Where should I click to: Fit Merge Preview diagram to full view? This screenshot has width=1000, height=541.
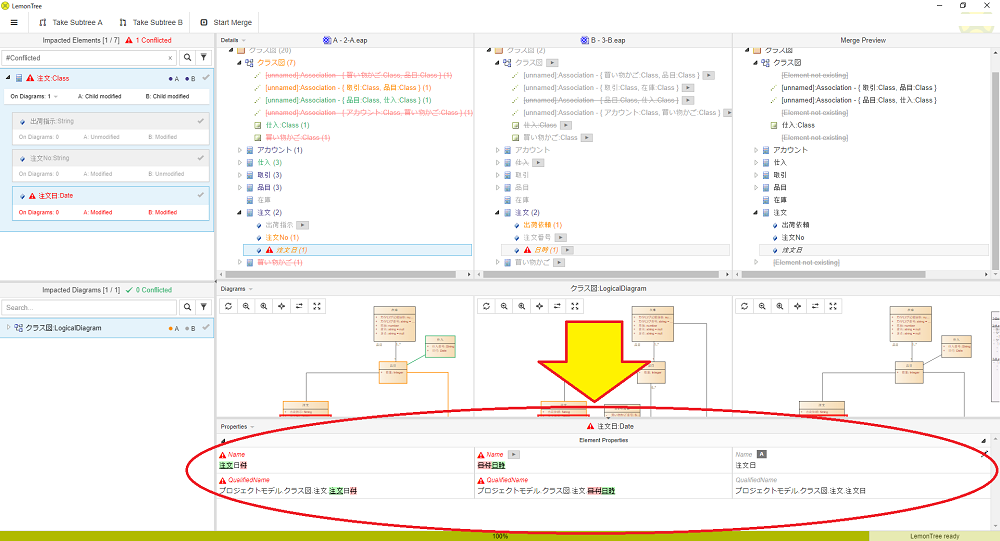[x=833, y=306]
